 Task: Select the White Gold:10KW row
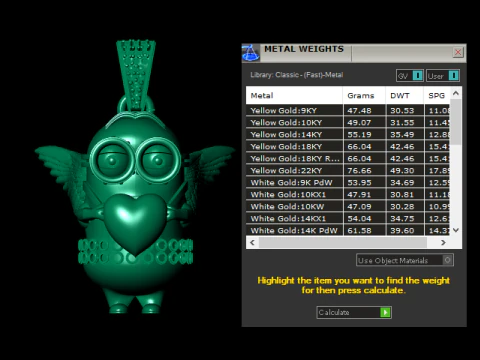348,206
